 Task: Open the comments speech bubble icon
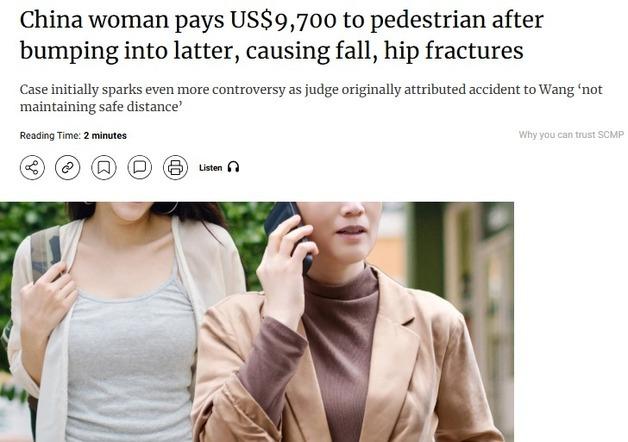click(x=139, y=167)
